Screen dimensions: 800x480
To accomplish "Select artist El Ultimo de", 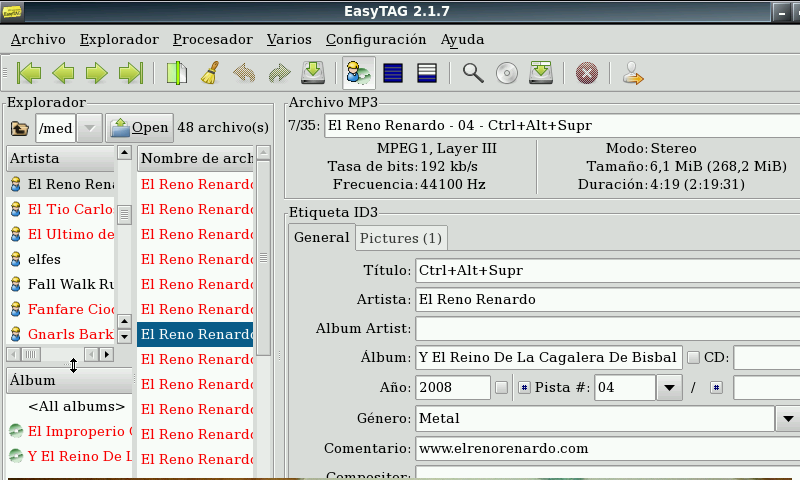I will coord(61,234).
